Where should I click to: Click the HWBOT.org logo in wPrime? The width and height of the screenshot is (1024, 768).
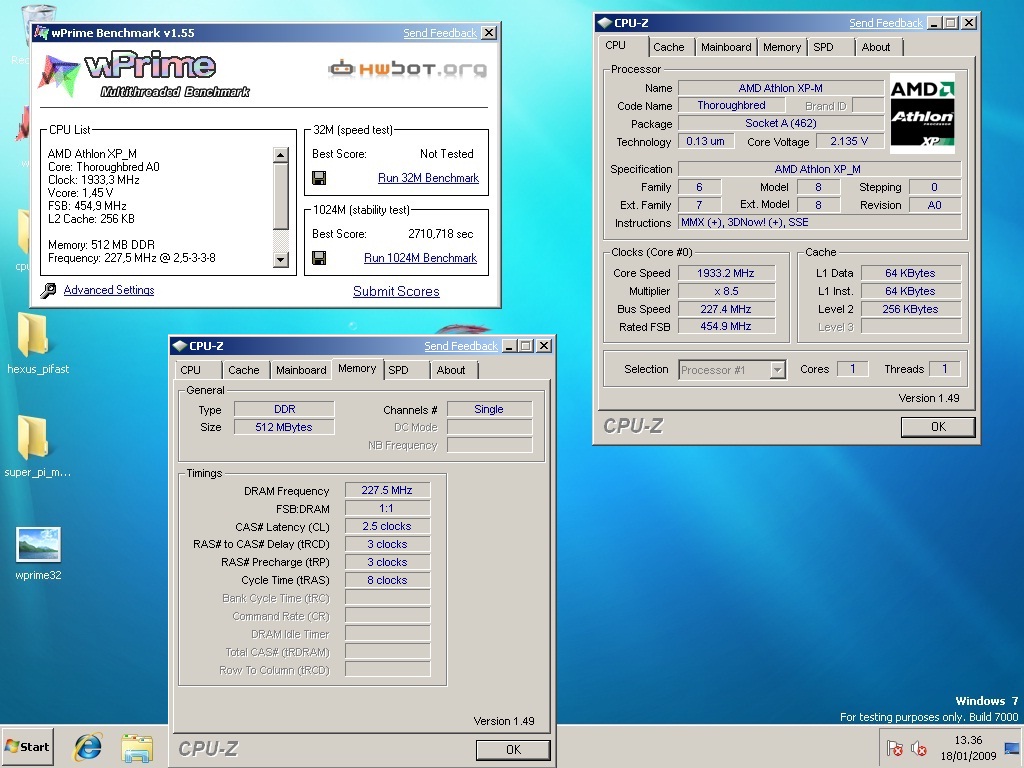pos(408,68)
